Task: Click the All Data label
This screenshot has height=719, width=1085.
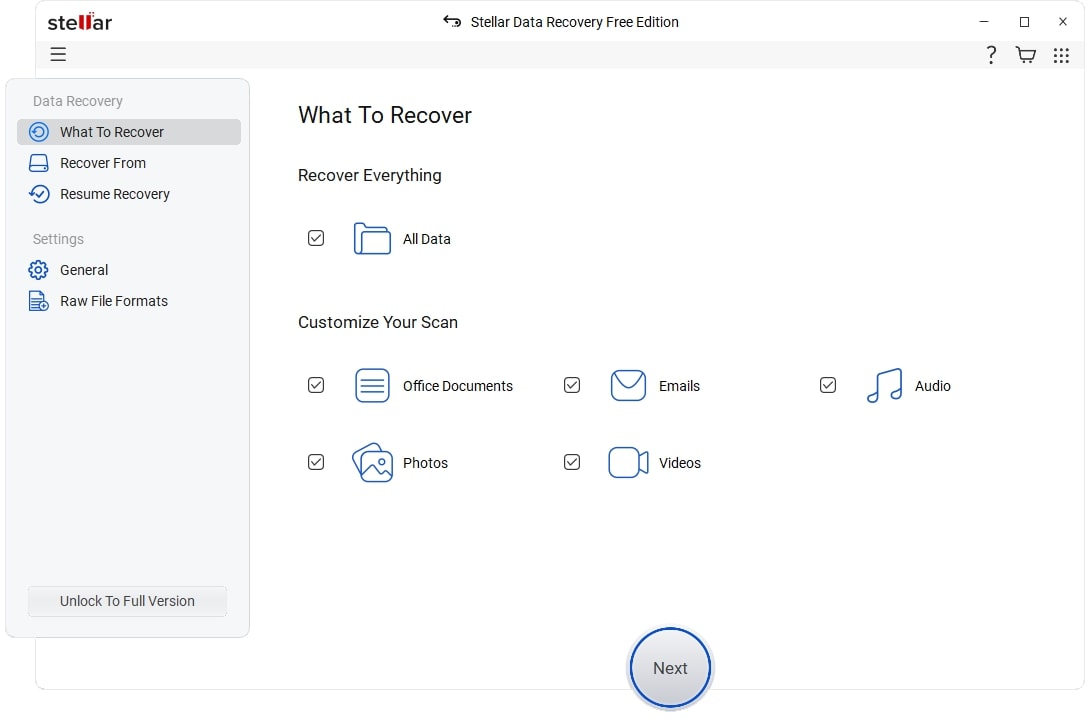Action: [x=426, y=239]
